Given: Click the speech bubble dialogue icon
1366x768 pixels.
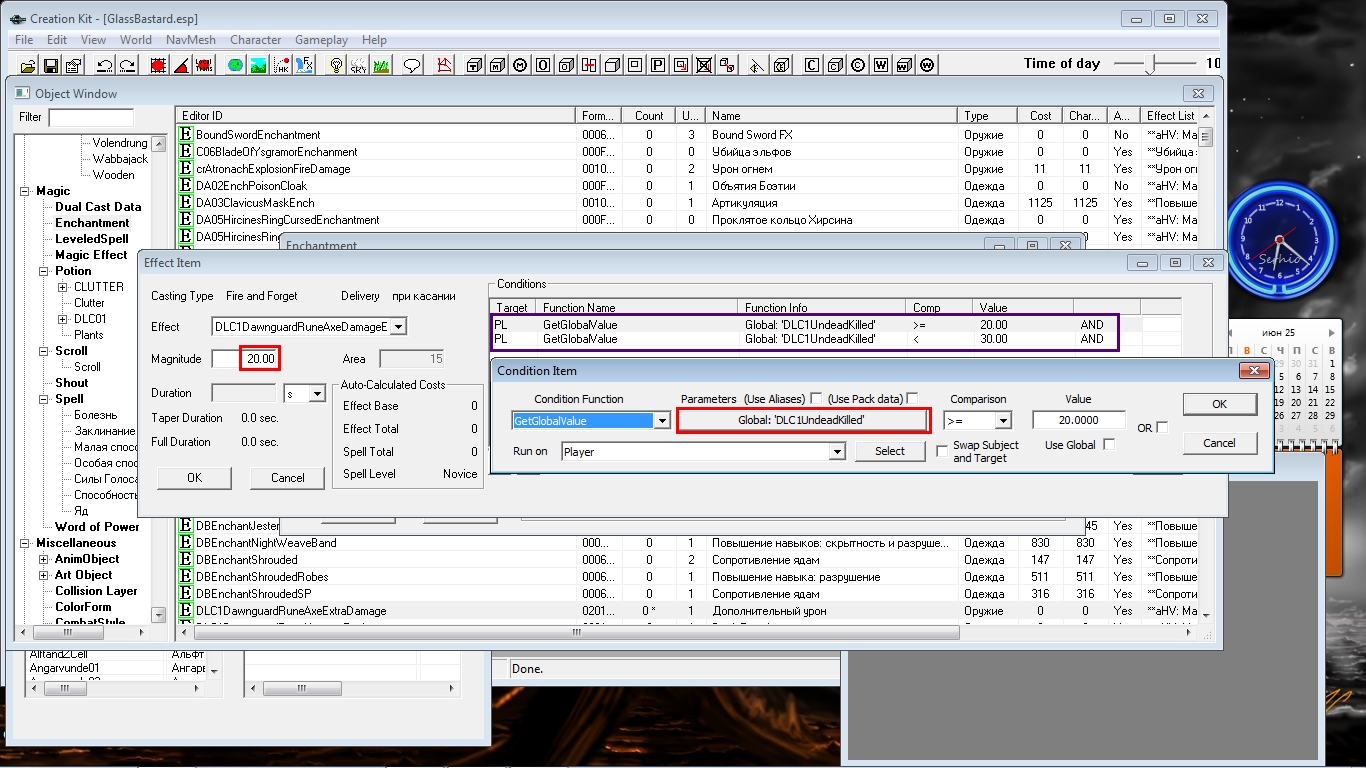Looking at the screenshot, I should (411, 66).
